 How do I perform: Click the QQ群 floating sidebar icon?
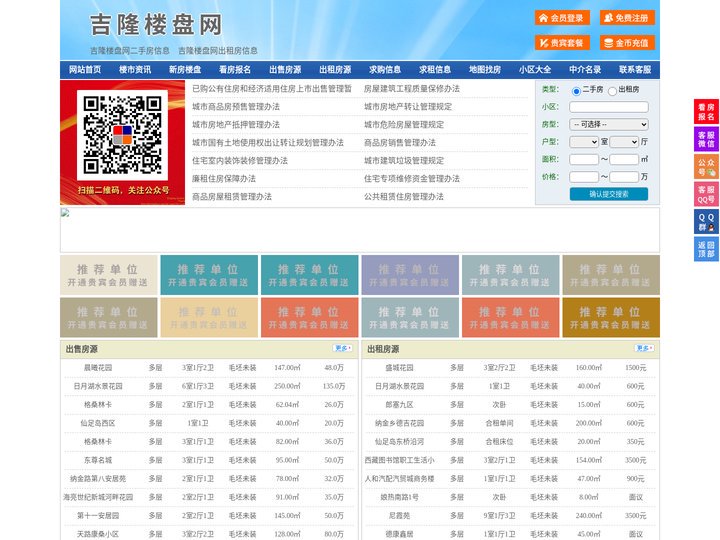point(706,222)
